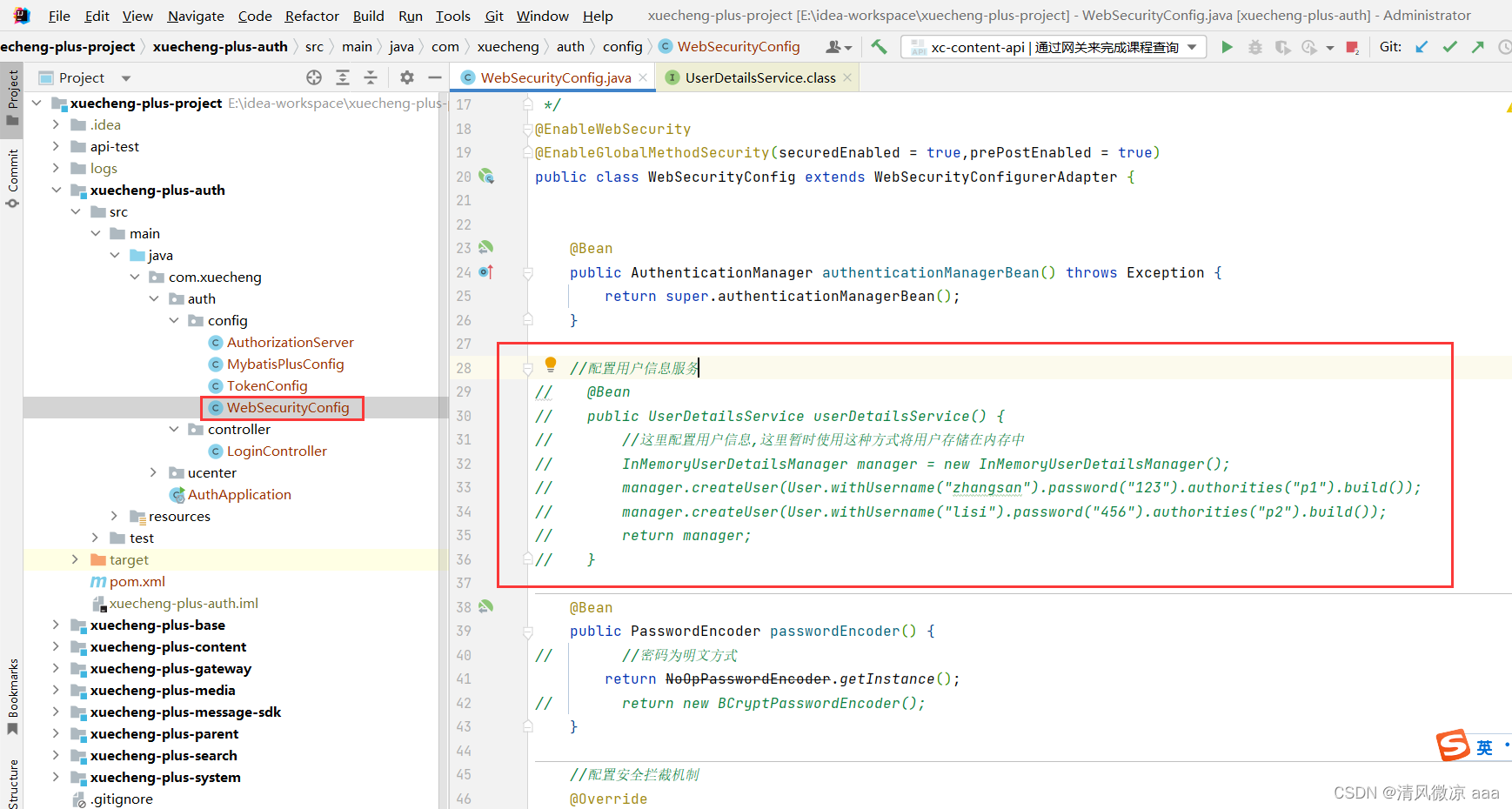Image resolution: width=1512 pixels, height=809 pixels.
Task: Click Expand All icon in Project panel
Action: [343, 77]
